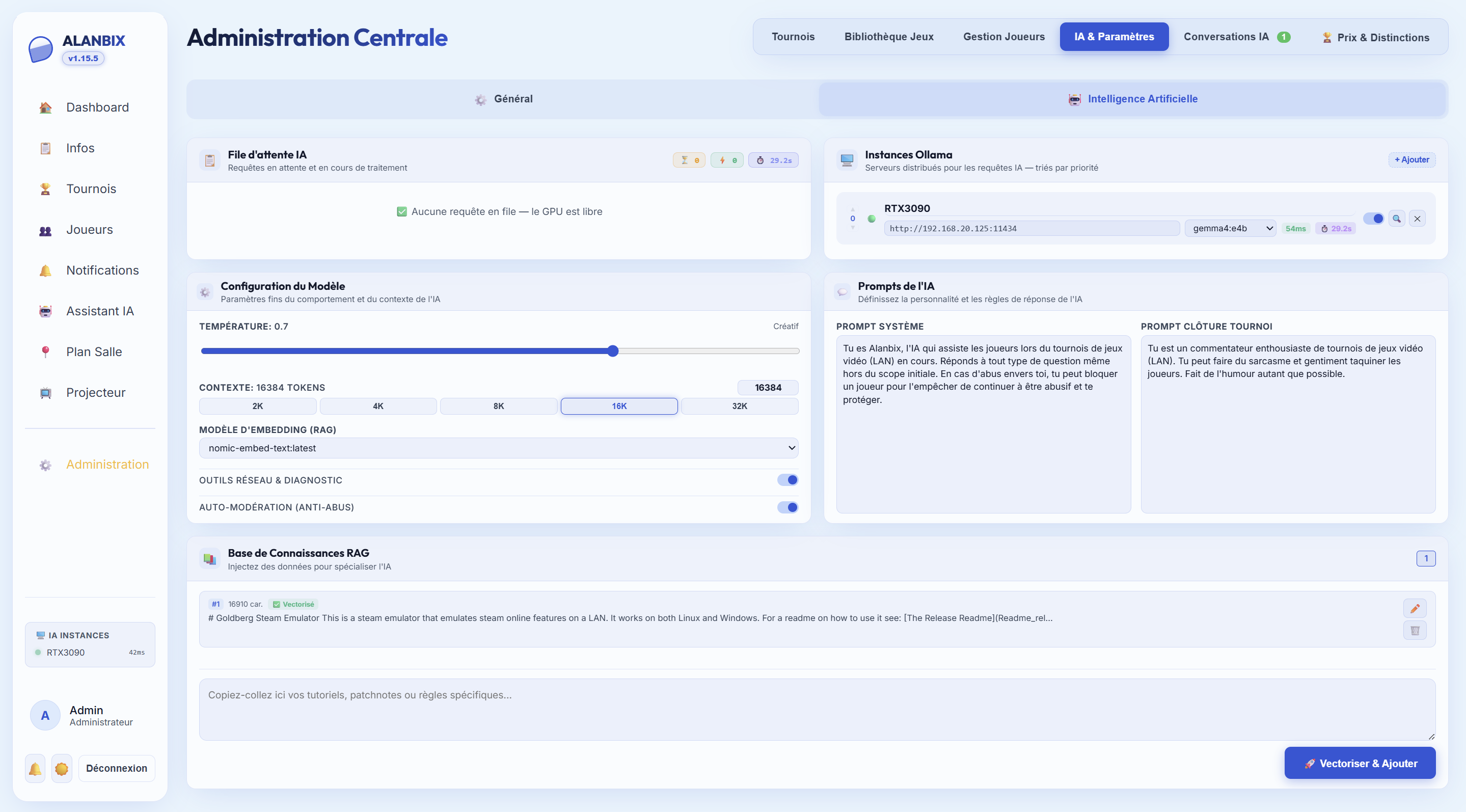
Task: Click the bell icon next to Déconnexion
Action: (35, 769)
